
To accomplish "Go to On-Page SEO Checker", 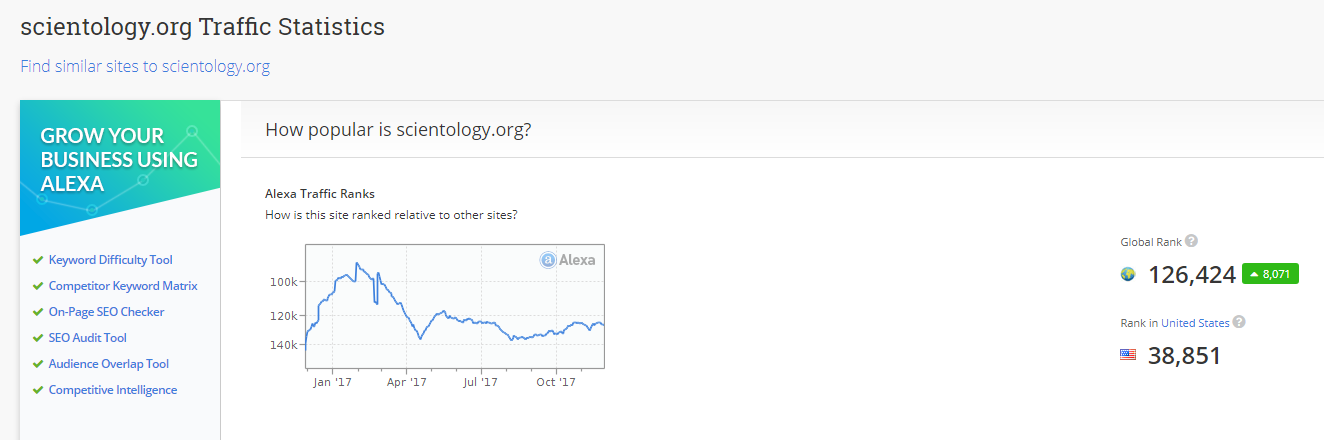I will (107, 312).
